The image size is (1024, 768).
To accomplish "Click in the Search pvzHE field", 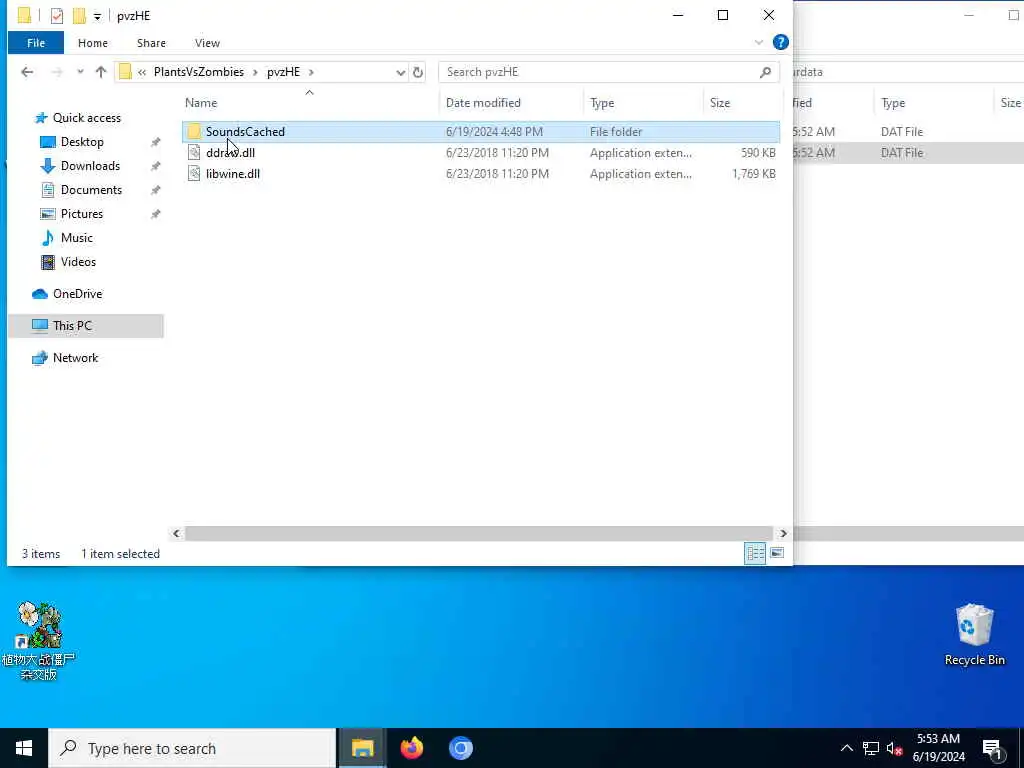I will tap(609, 72).
